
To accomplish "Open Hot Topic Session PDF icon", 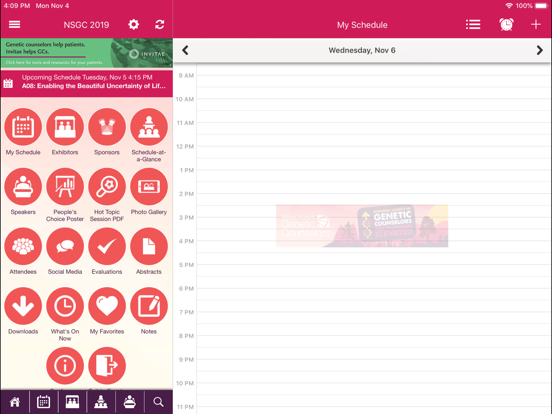I will coord(107,187).
